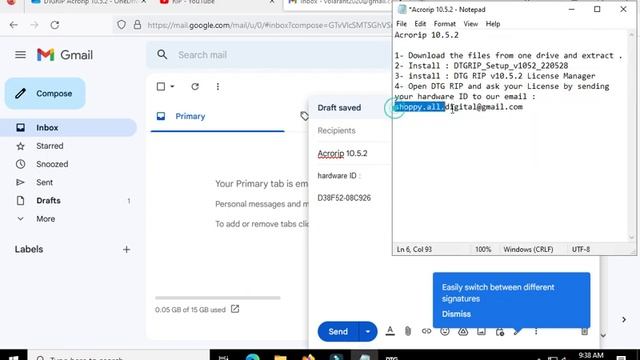Insert a link with the chain icon
The image size is (640, 360).
[x=427, y=331]
